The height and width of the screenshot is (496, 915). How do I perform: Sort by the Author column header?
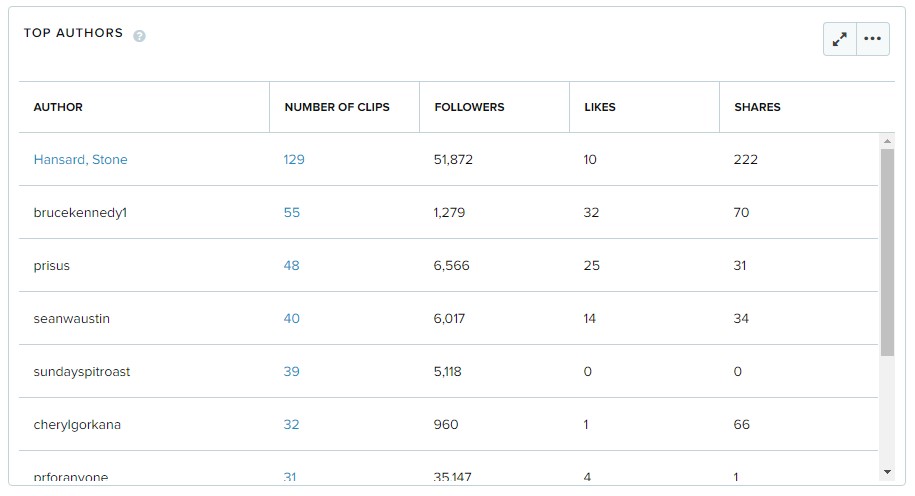coord(58,107)
